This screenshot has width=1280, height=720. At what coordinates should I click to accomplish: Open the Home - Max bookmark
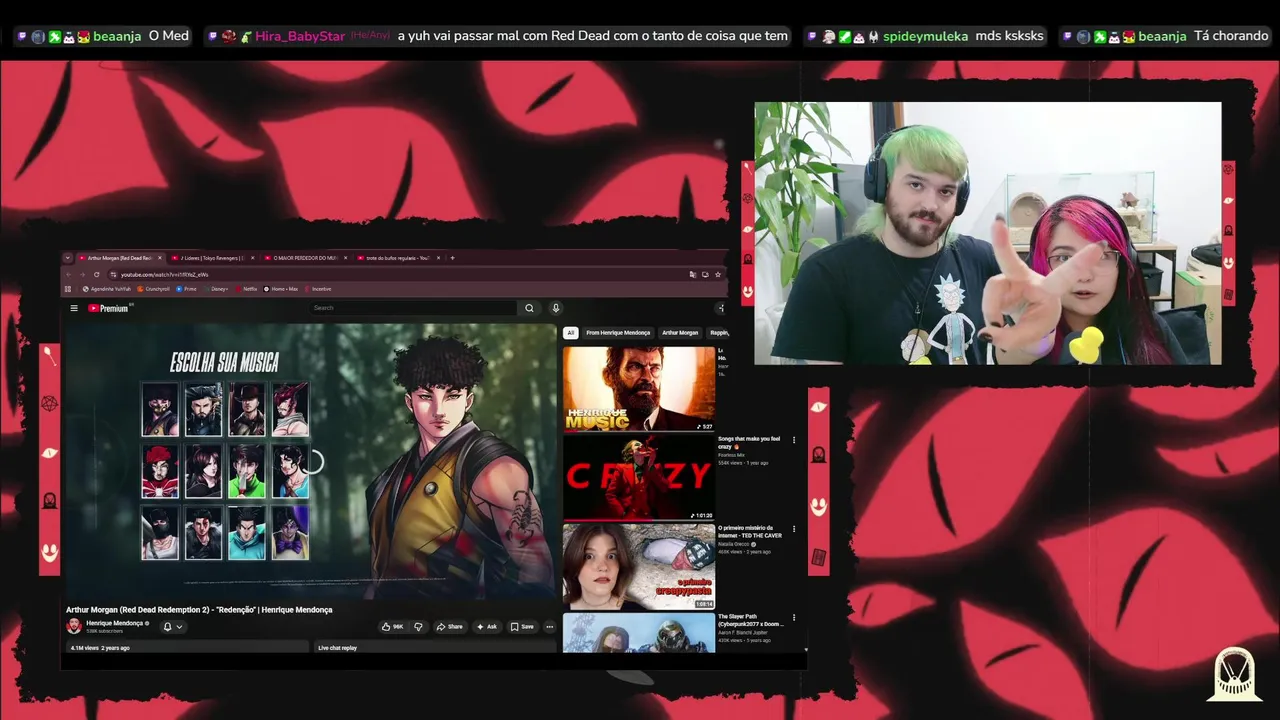pyautogui.click(x=281, y=289)
